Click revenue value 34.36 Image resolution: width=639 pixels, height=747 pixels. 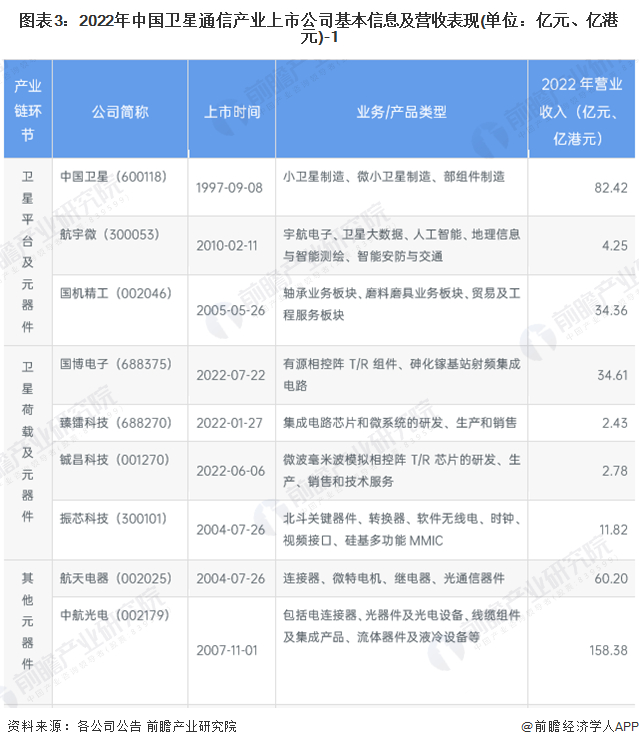pyautogui.click(x=611, y=311)
